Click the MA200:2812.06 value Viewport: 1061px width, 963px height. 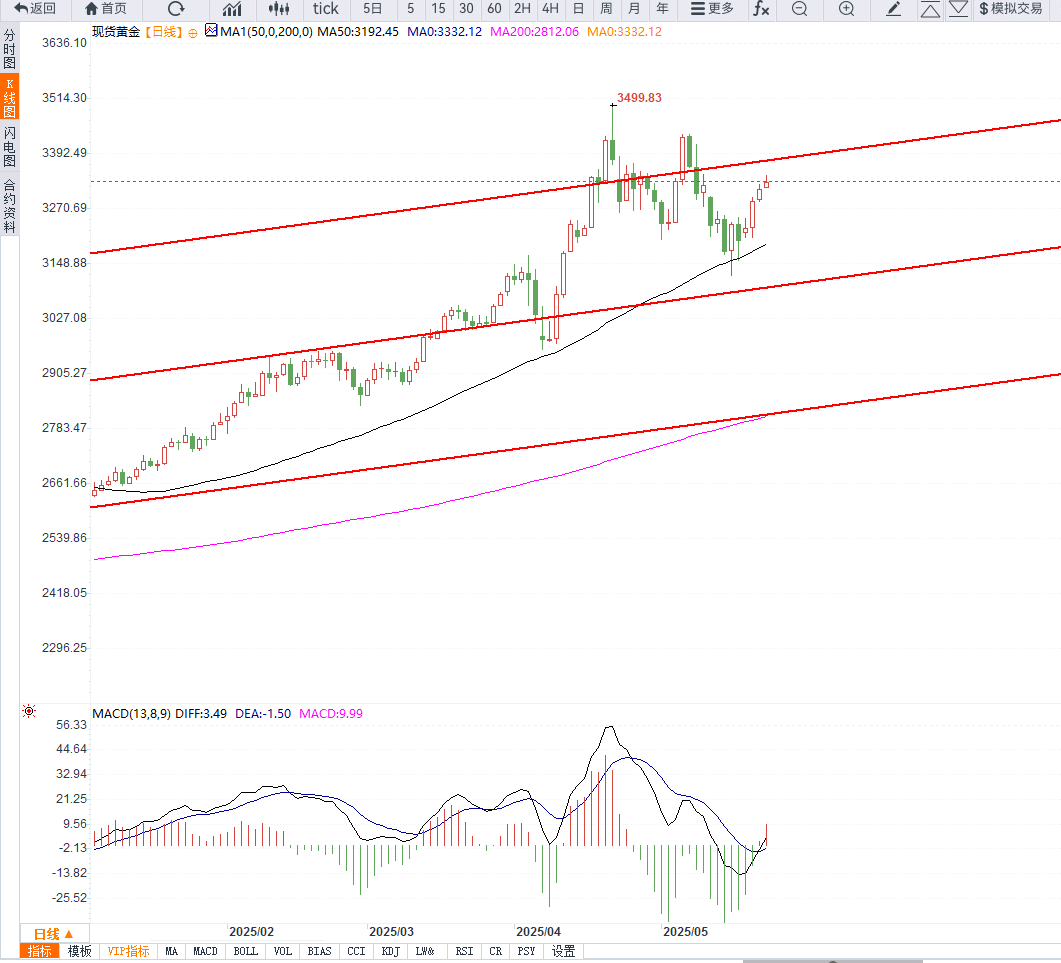click(535, 32)
